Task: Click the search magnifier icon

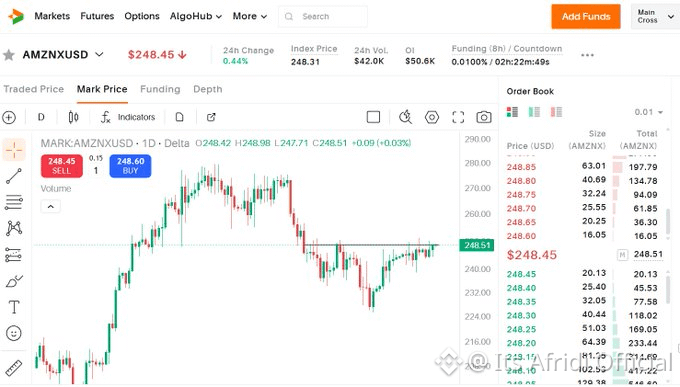Action: (289, 16)
